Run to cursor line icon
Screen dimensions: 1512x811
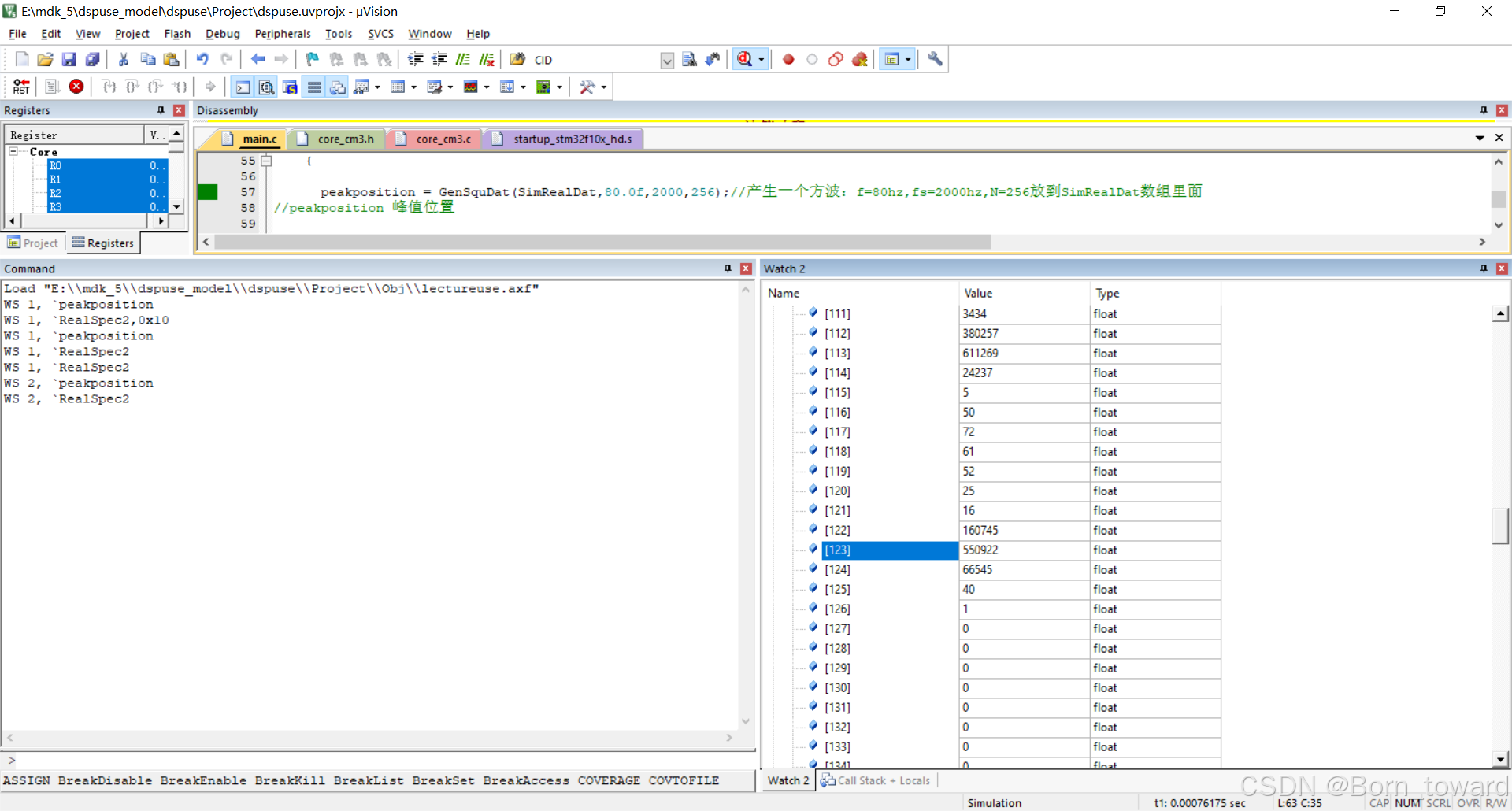click(x=180, y=87)
